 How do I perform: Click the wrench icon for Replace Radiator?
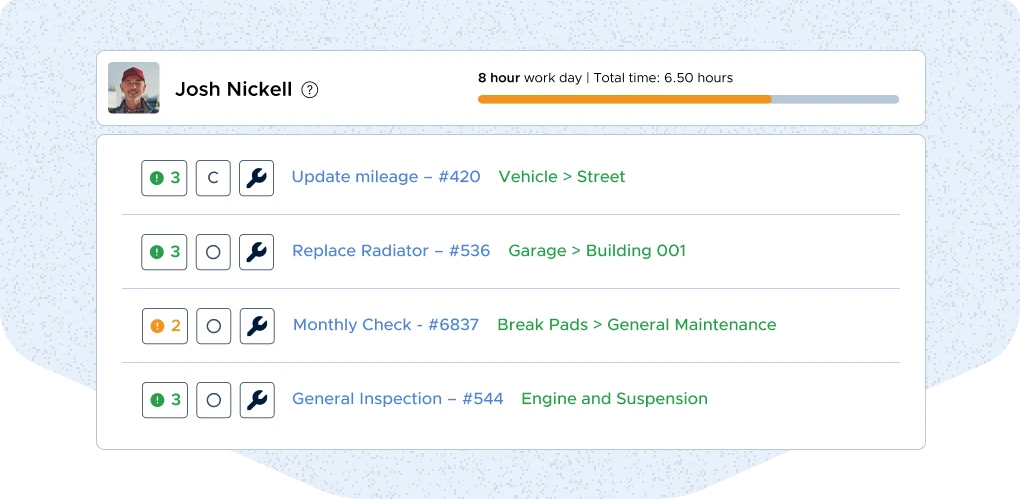256,252
